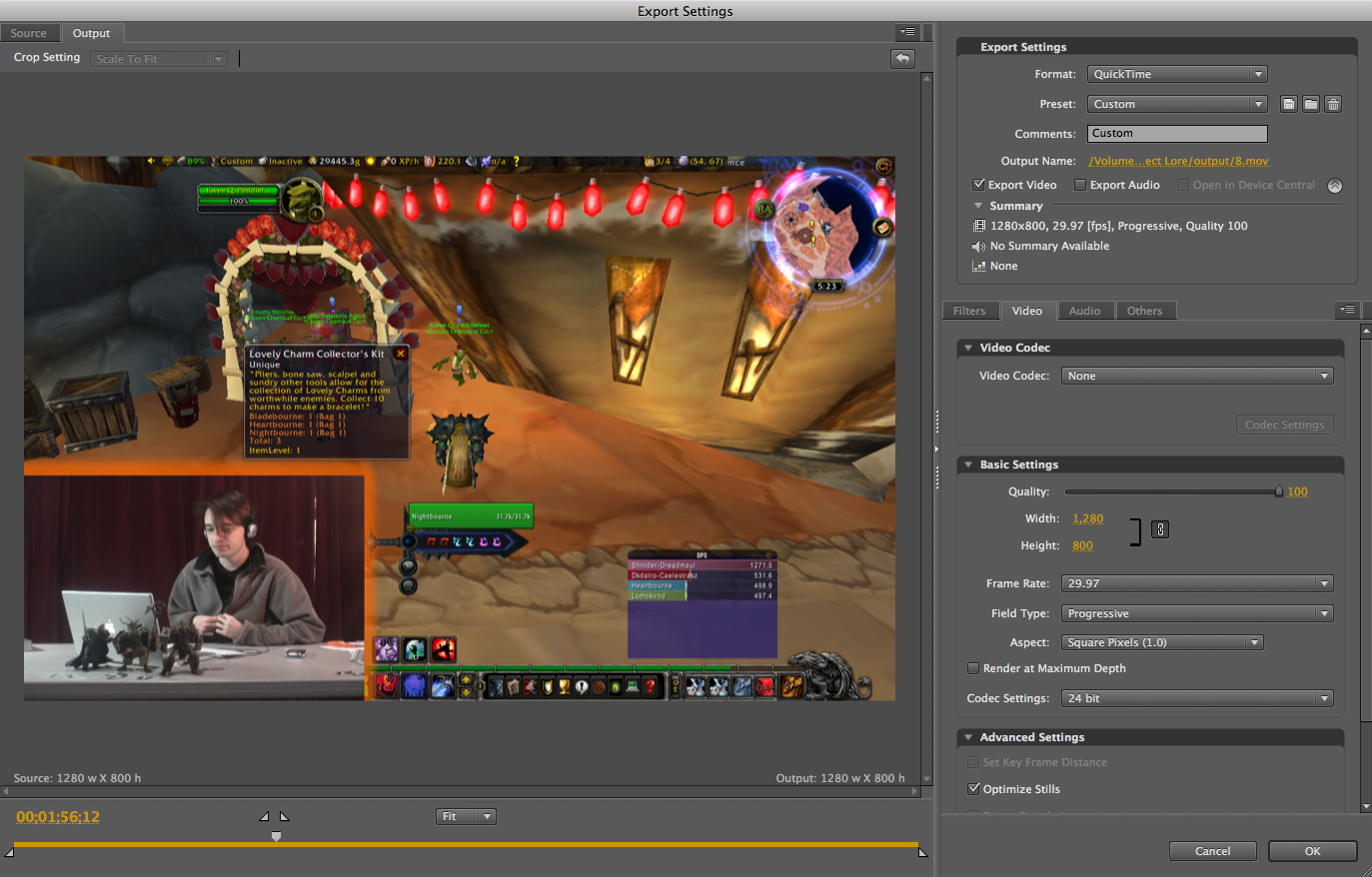Click the video preview frame
The width and height of the screenshot is (1372, 877).
tap(460, 428)
